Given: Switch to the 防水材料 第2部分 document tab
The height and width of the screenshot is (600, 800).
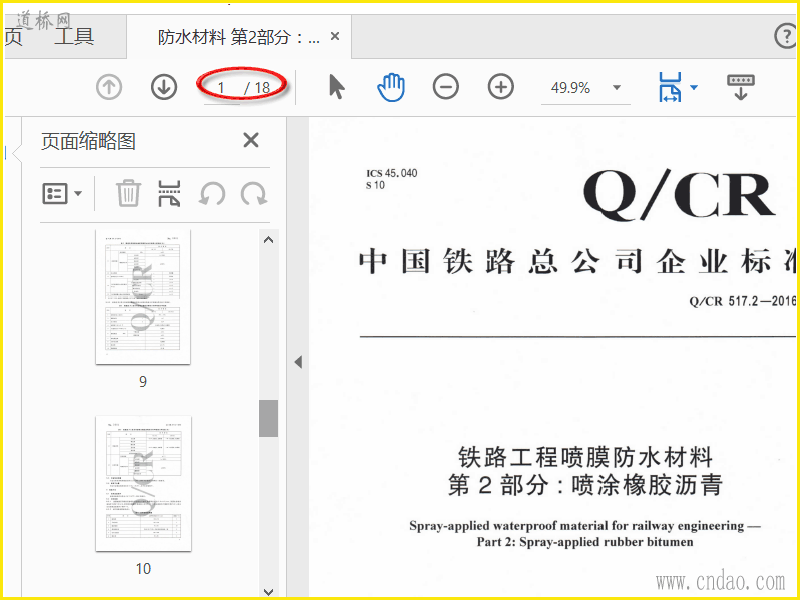Looking at the screenshot, I should pos(238,37).
